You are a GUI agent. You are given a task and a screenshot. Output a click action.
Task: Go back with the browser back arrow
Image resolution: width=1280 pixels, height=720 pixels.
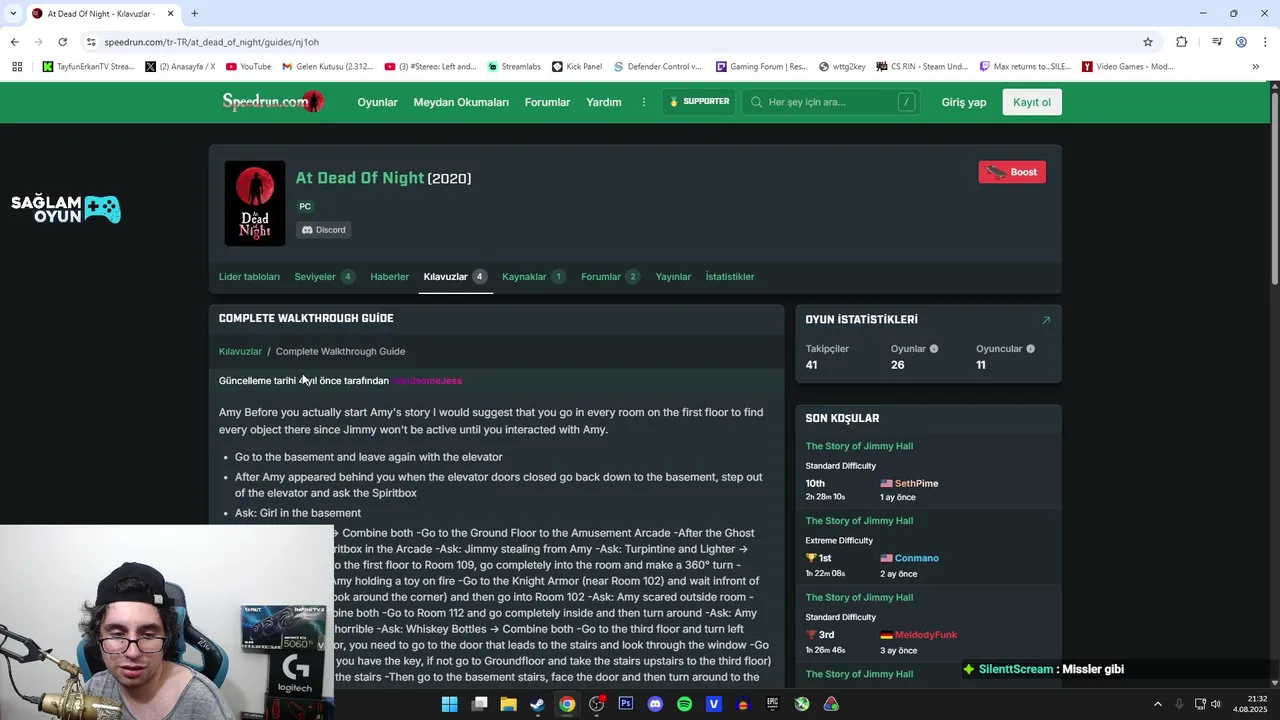[x=14, y=42]
